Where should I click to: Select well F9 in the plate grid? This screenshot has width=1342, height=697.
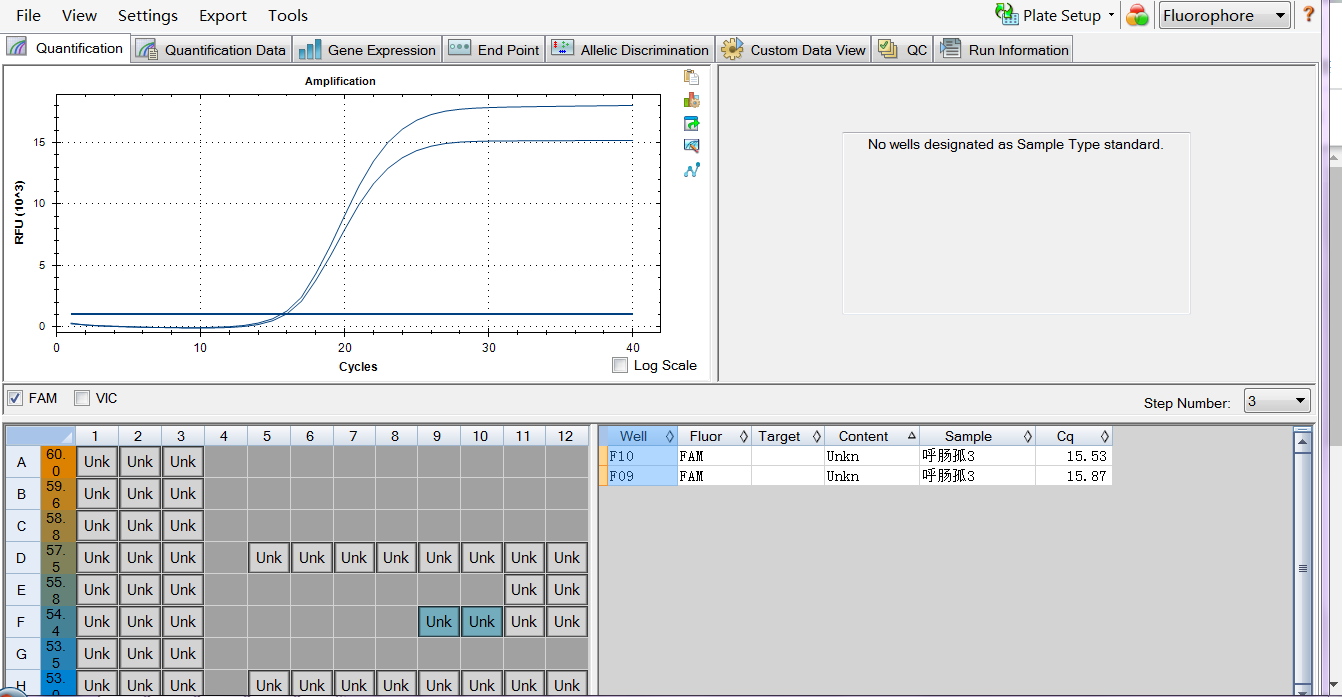[x=439, y=621]
